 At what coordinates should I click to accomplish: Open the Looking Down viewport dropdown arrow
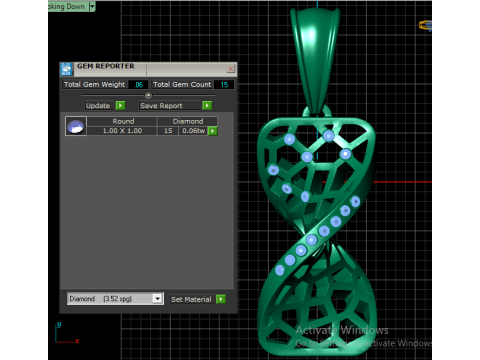pos(92,6)
